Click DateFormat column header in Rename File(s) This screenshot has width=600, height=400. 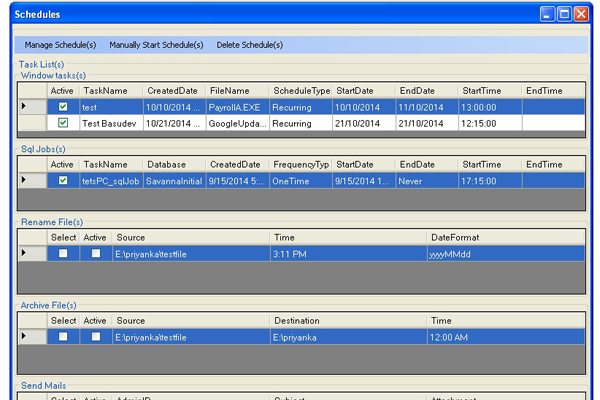(x=506, y=238)
